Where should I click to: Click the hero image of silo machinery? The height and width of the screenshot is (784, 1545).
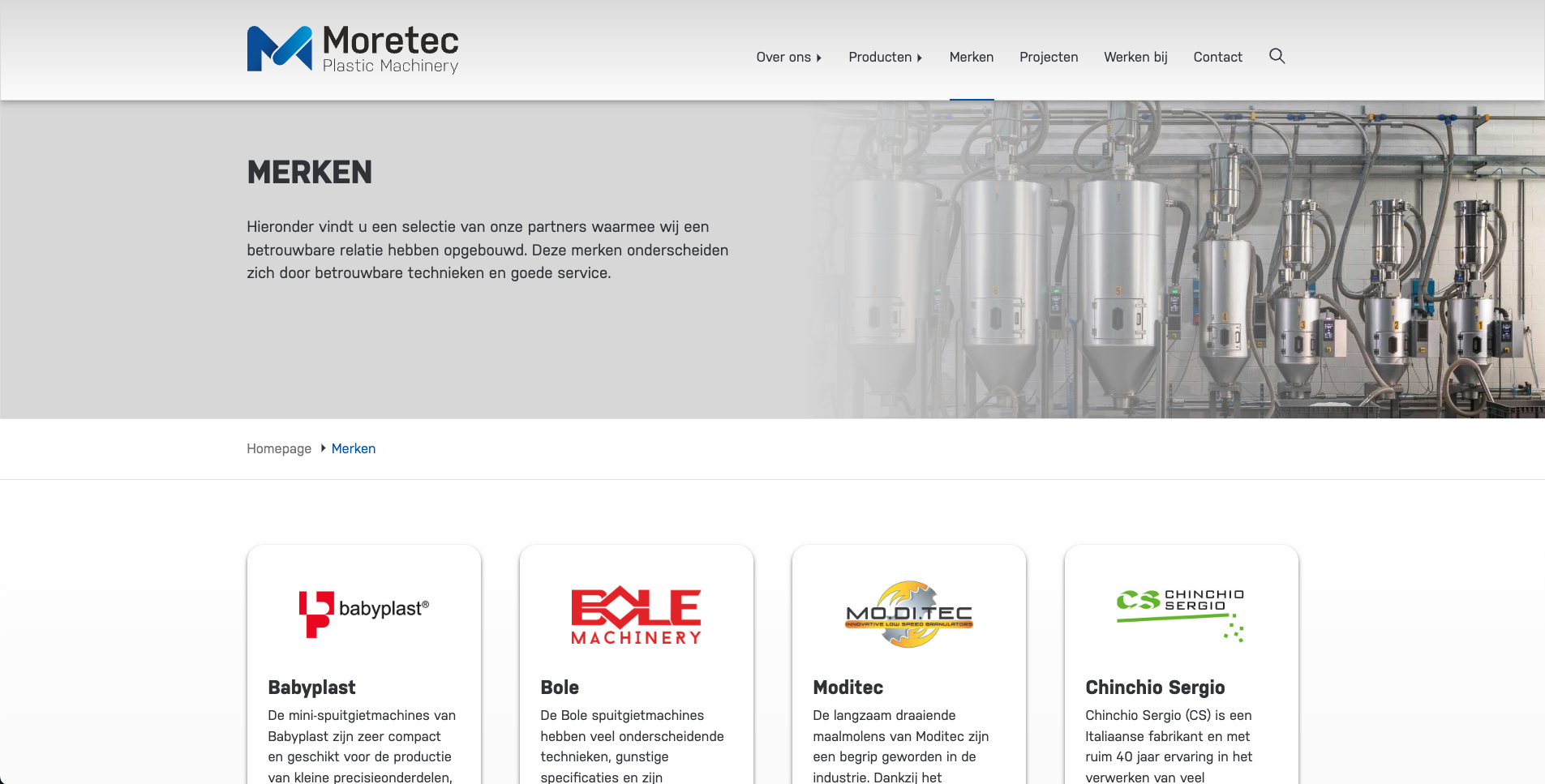(x=1176, y=259)
